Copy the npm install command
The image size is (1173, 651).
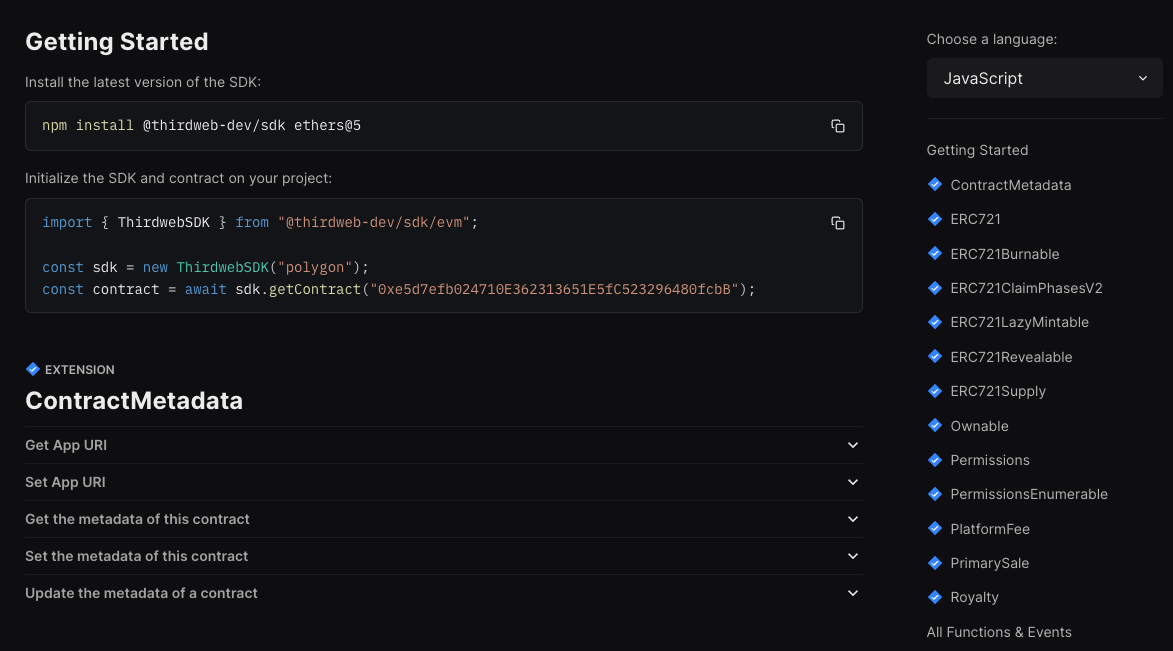tap(838, 126)
